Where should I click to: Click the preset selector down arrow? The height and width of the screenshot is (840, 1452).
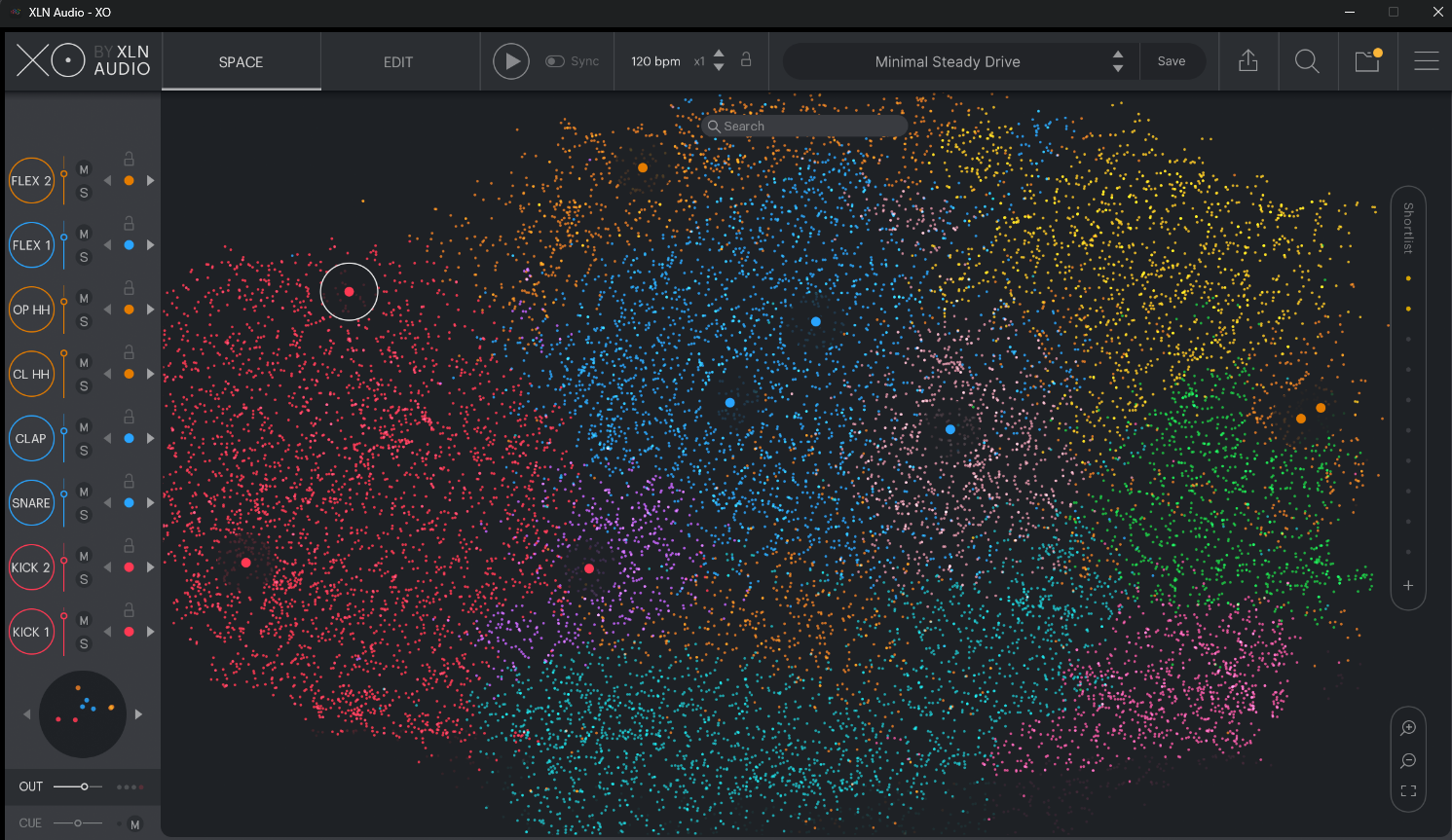(x=1118, y=68)
